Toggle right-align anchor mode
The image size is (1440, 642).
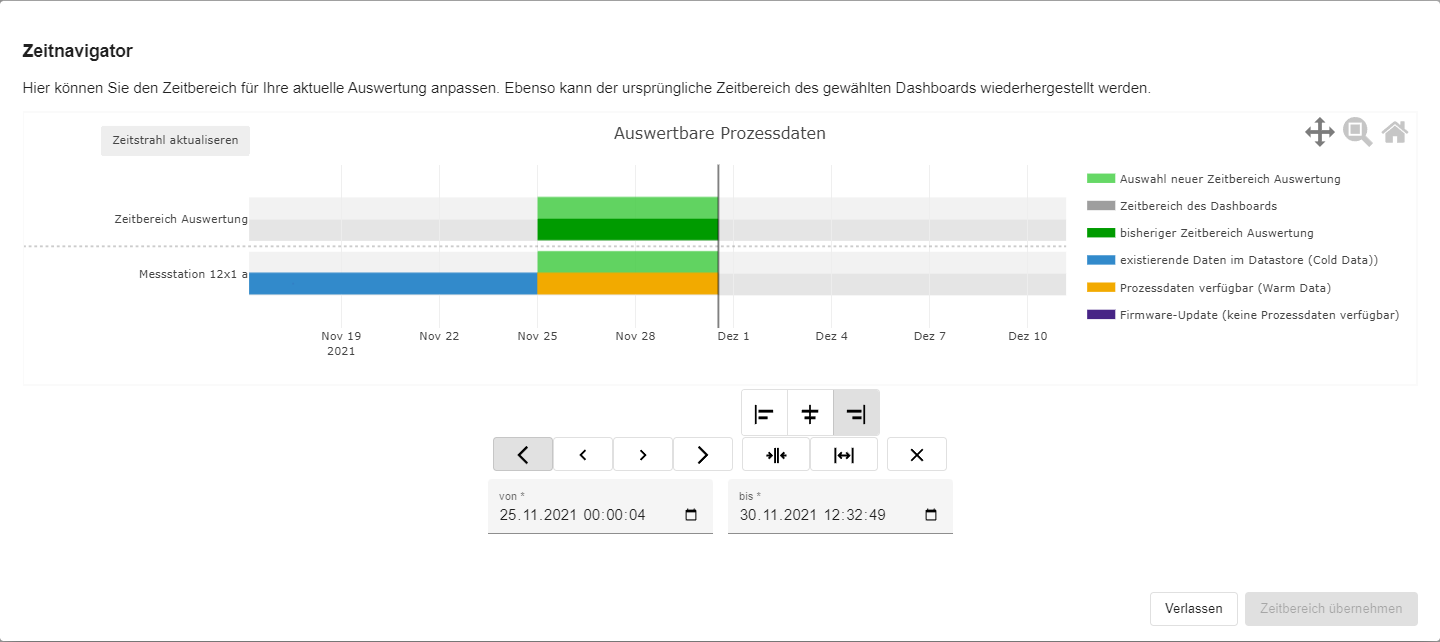(x=856, y=413)
